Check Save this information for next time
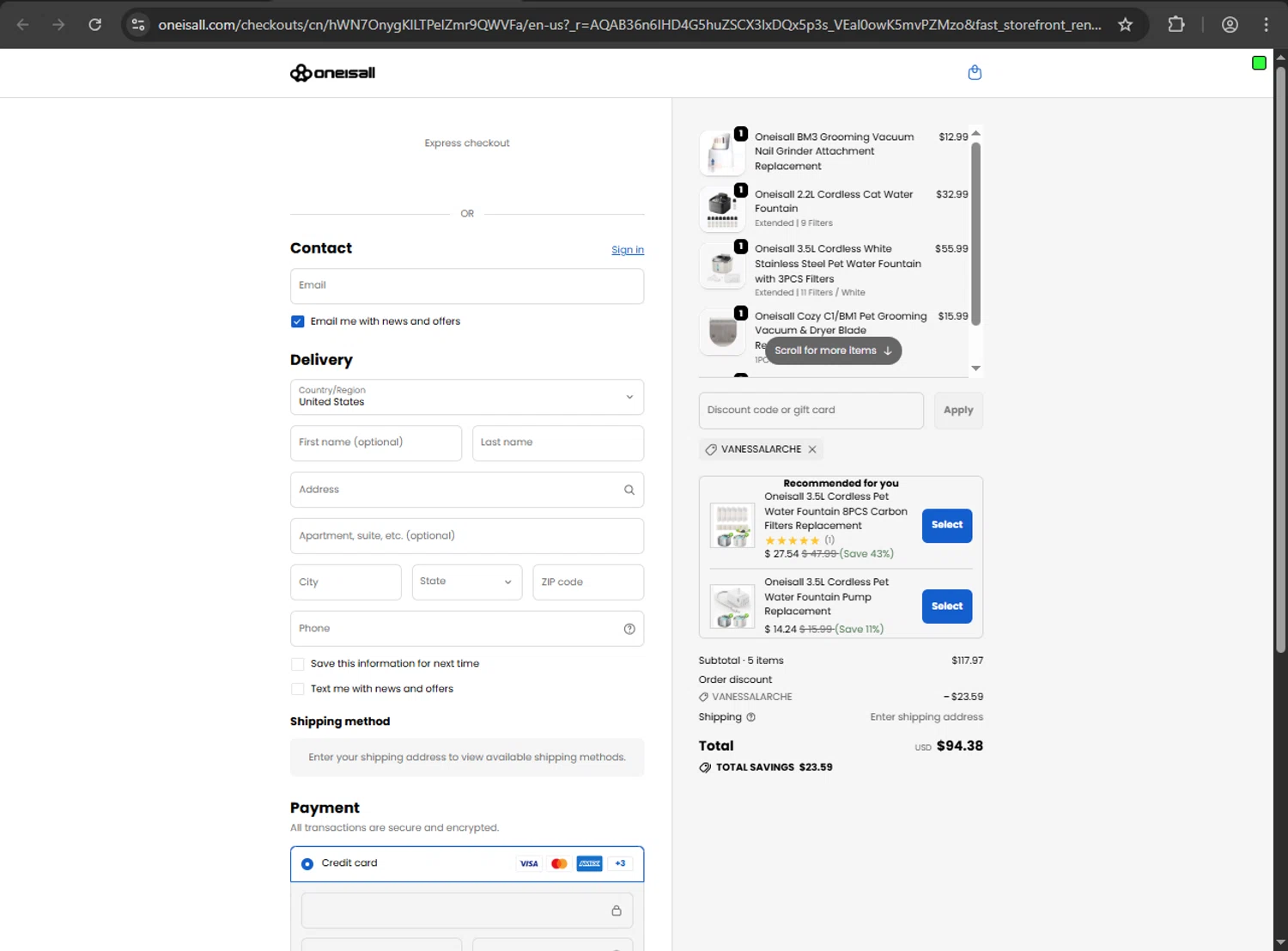This screenshot has height=951, width=1288. 297,664
